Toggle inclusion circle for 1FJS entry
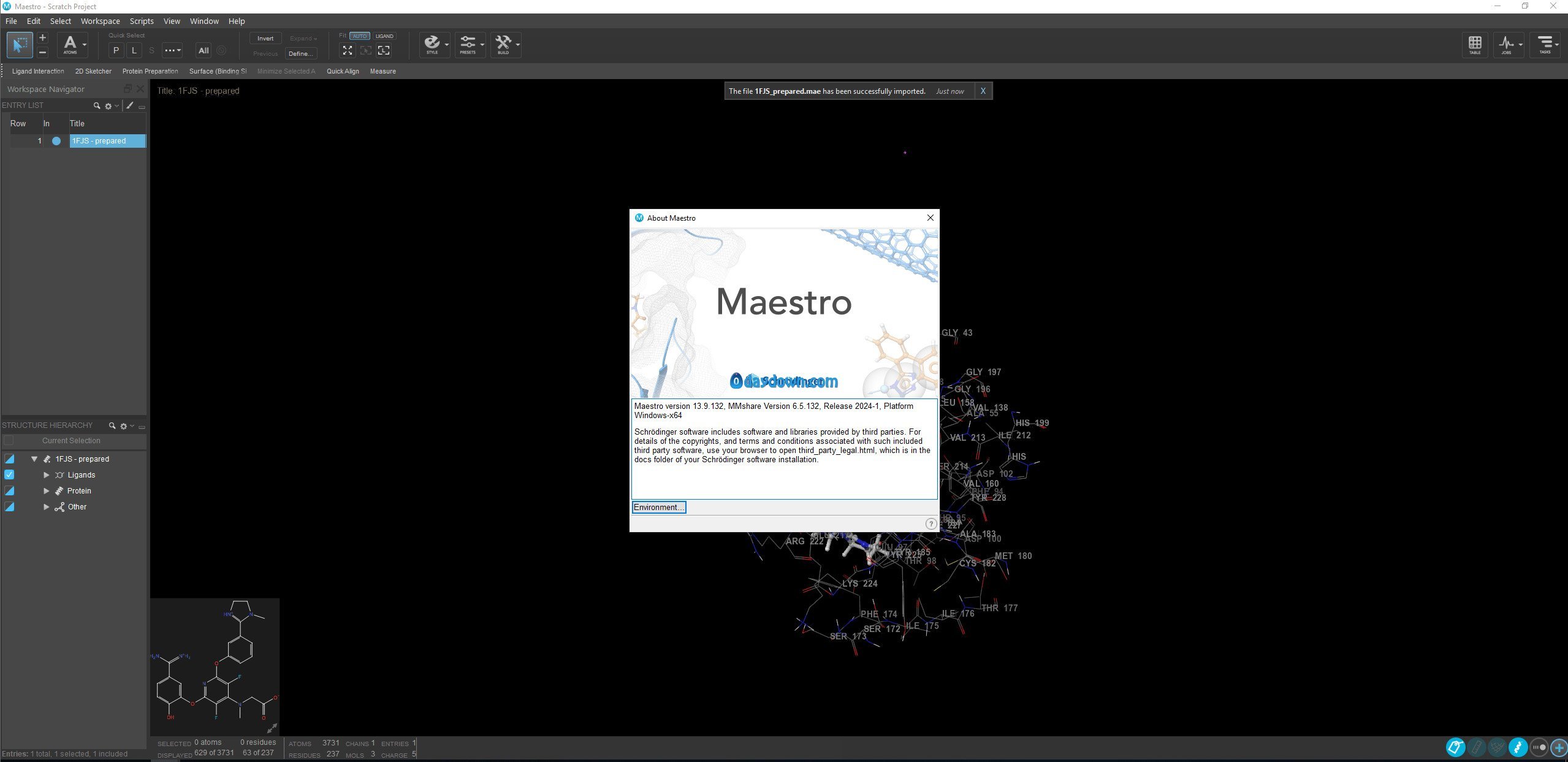Viewport: 1568px width, 762px height. click(56, 141)
